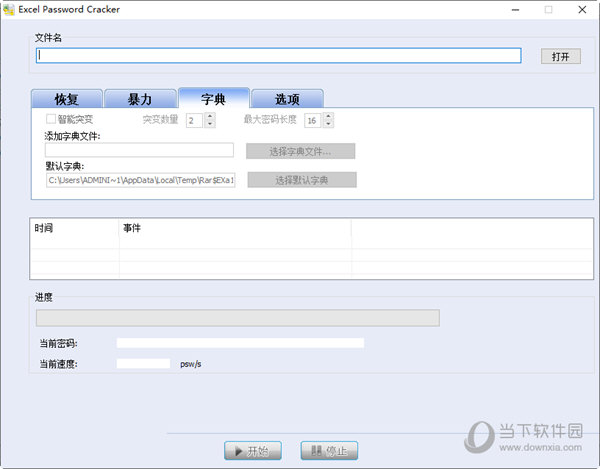Image resolution: width=600 pixels, height=469 pixels.
Task: Click the Excel Password Cracker app icon
Action: (8, 9)
